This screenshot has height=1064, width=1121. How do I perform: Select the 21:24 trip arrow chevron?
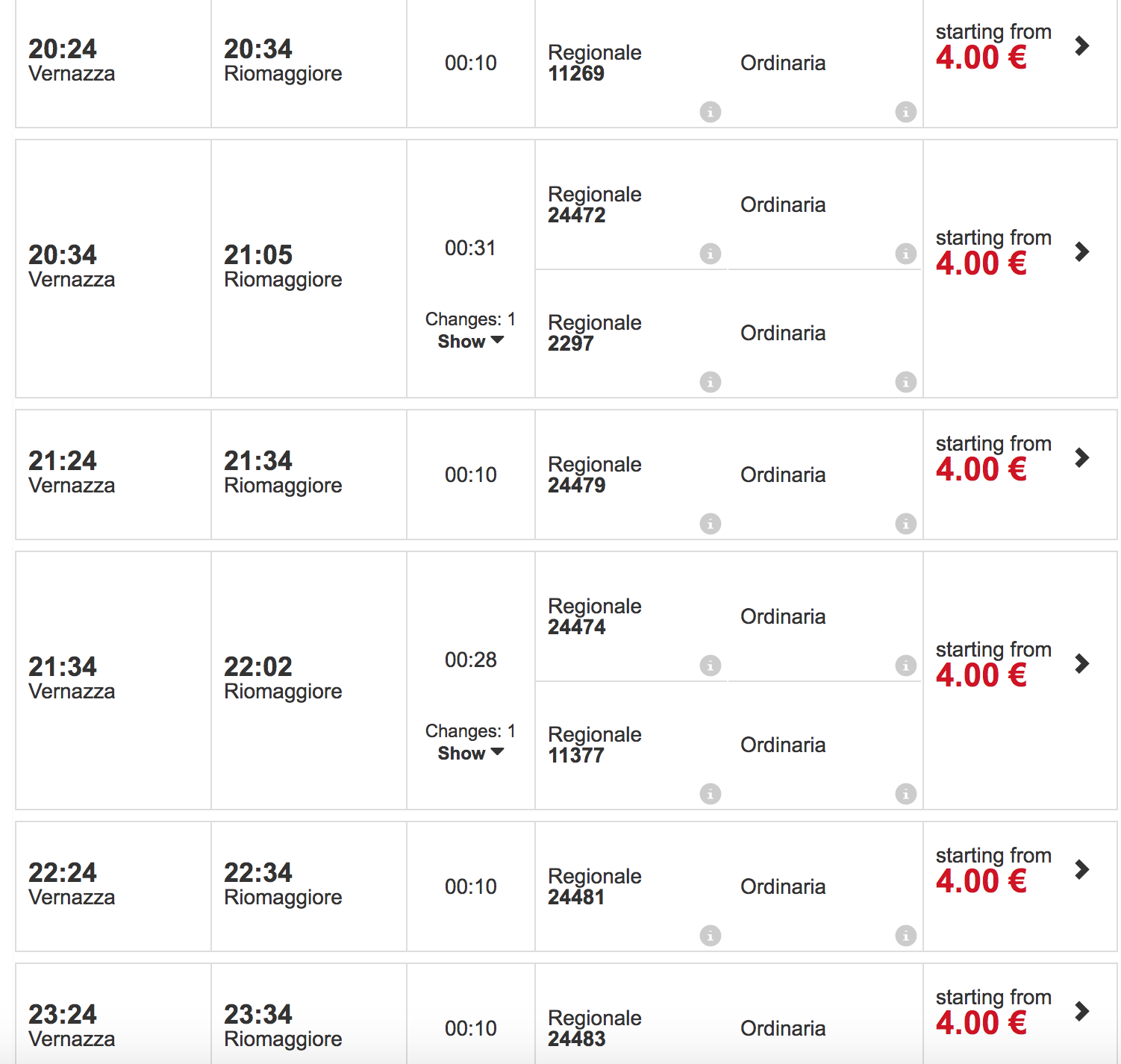[1082, 458]
